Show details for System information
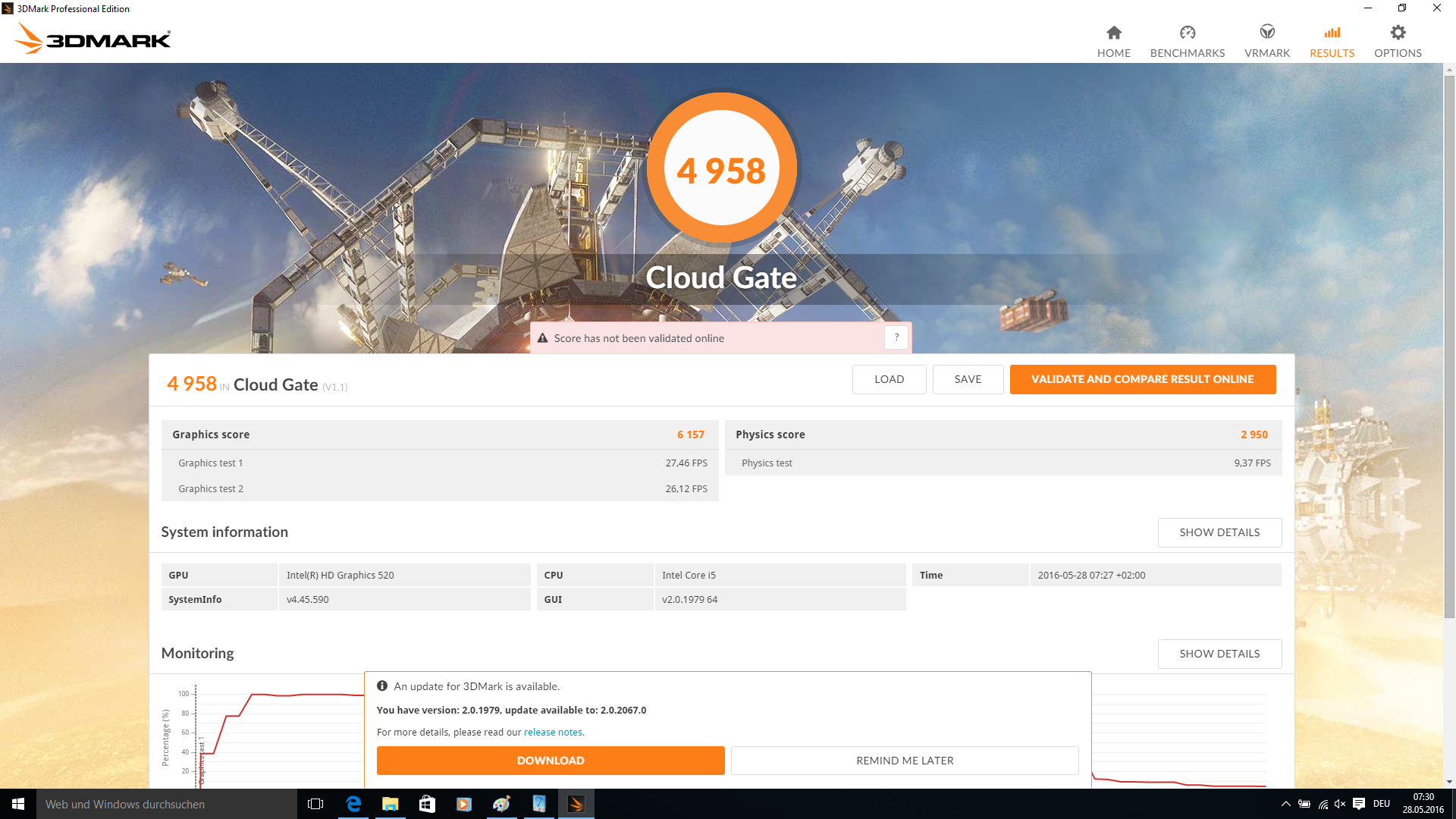Viewport: 1456px width, 819px height. tap(1219, 532)
